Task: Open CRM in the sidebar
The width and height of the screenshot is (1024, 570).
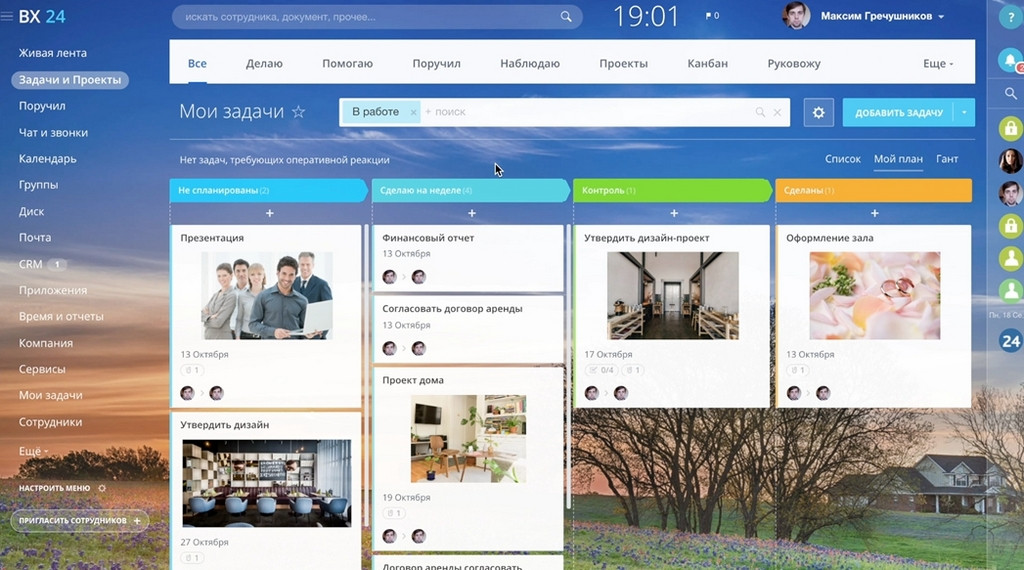Action: (x=30, y=264)
